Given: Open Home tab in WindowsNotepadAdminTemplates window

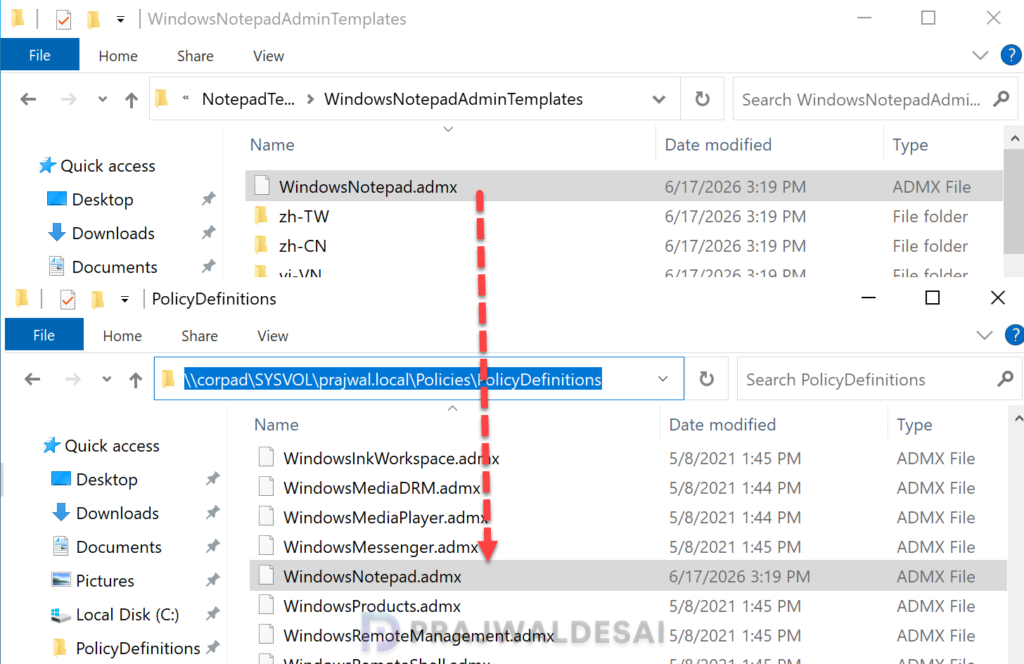Looking at the screenshot, I should 118,56.
